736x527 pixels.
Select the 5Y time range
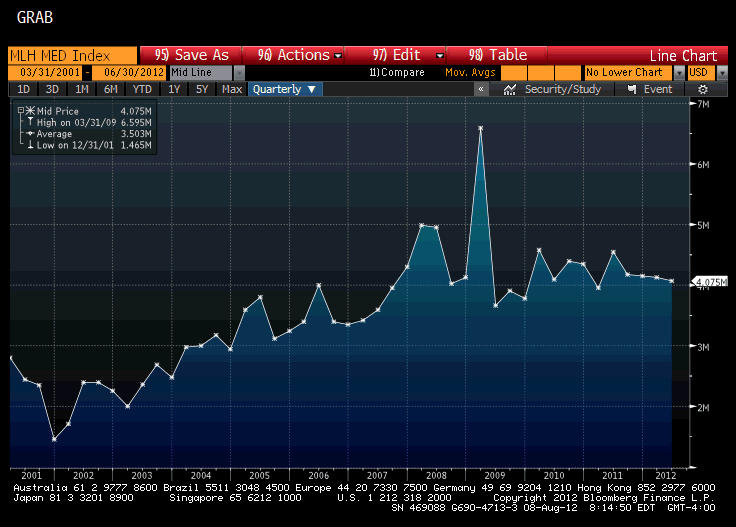202,89
